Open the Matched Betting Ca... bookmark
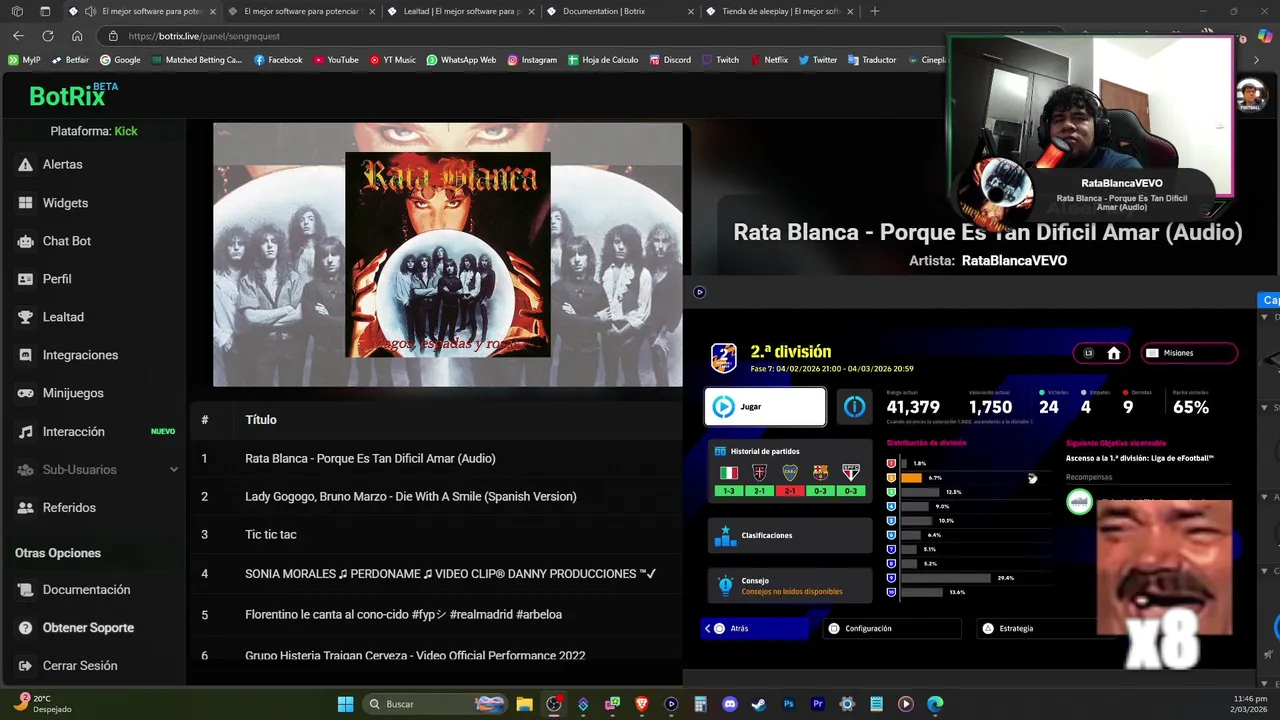Screen dimensions: 1280x720 [197, 60]
